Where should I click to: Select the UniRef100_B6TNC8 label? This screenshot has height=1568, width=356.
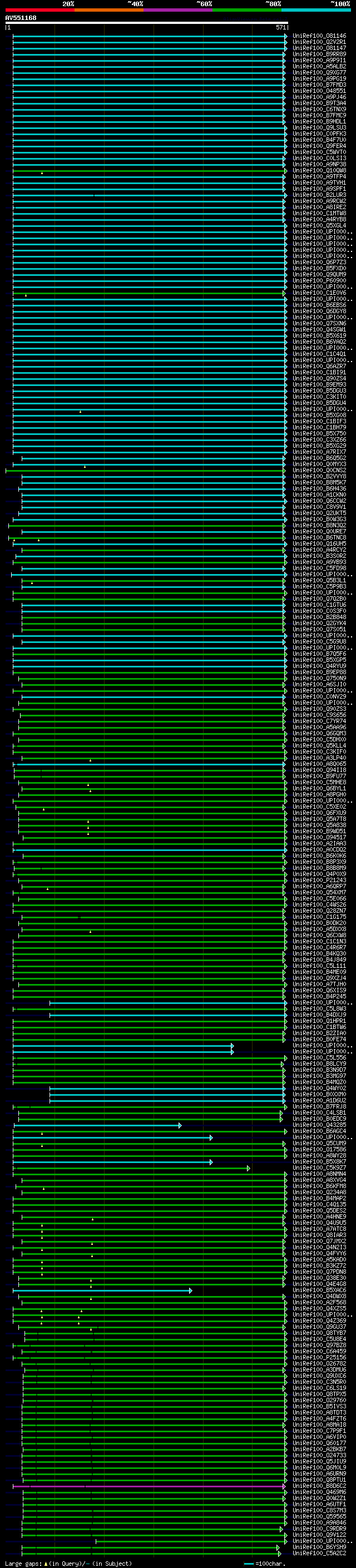(x=319, y=537)
